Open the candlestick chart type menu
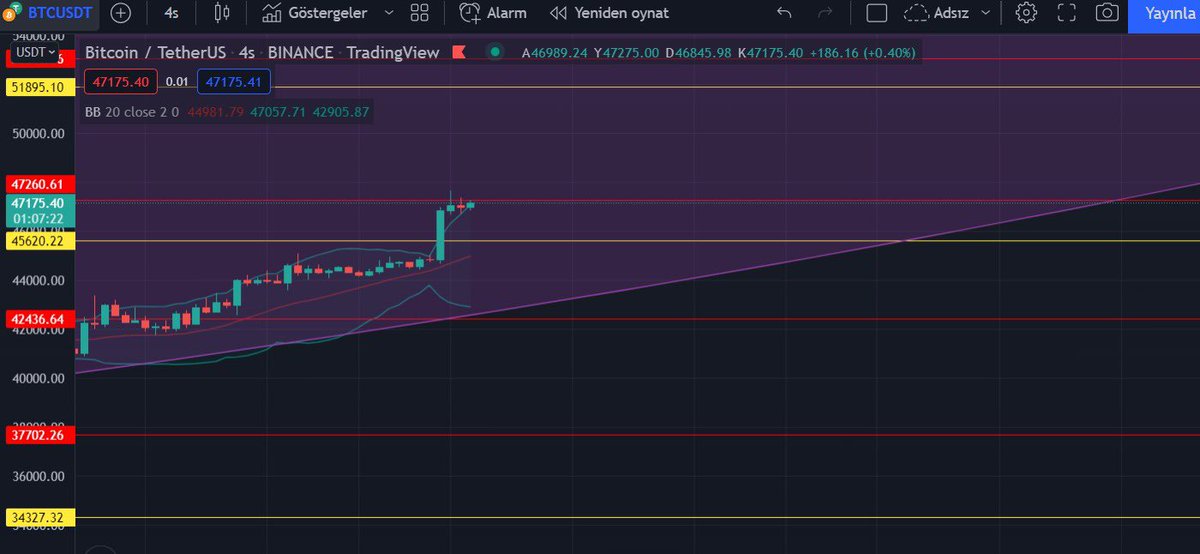The image size is (1200, 554). pos(222,14)
